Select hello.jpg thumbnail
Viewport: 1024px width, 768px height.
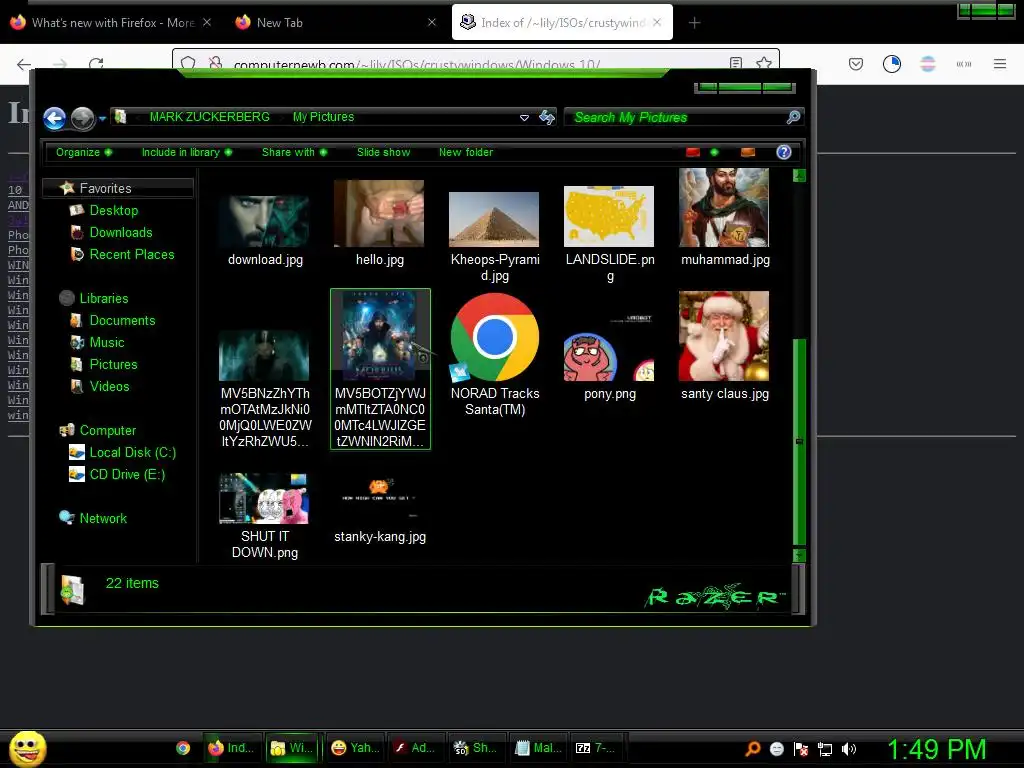tap(379, 214)
